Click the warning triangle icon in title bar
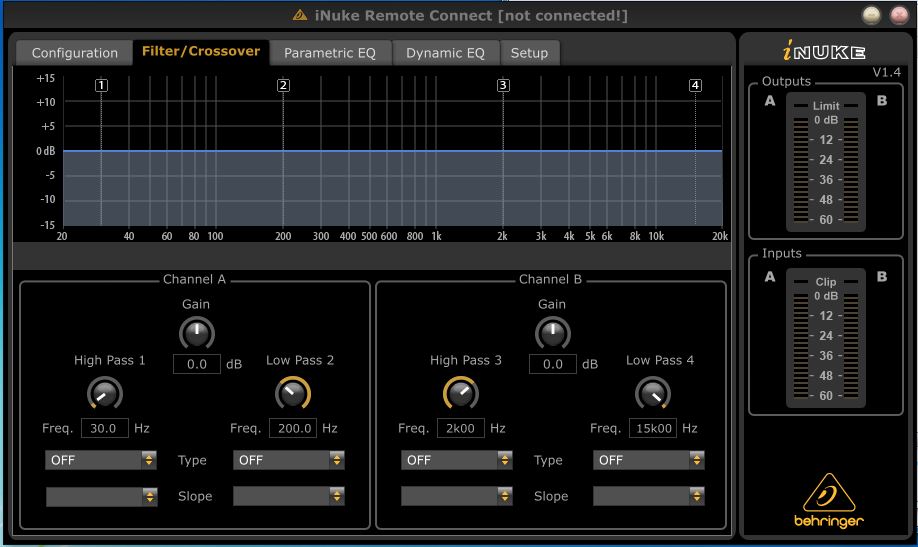This screenshot has height=547, width=918. point(300,15)
